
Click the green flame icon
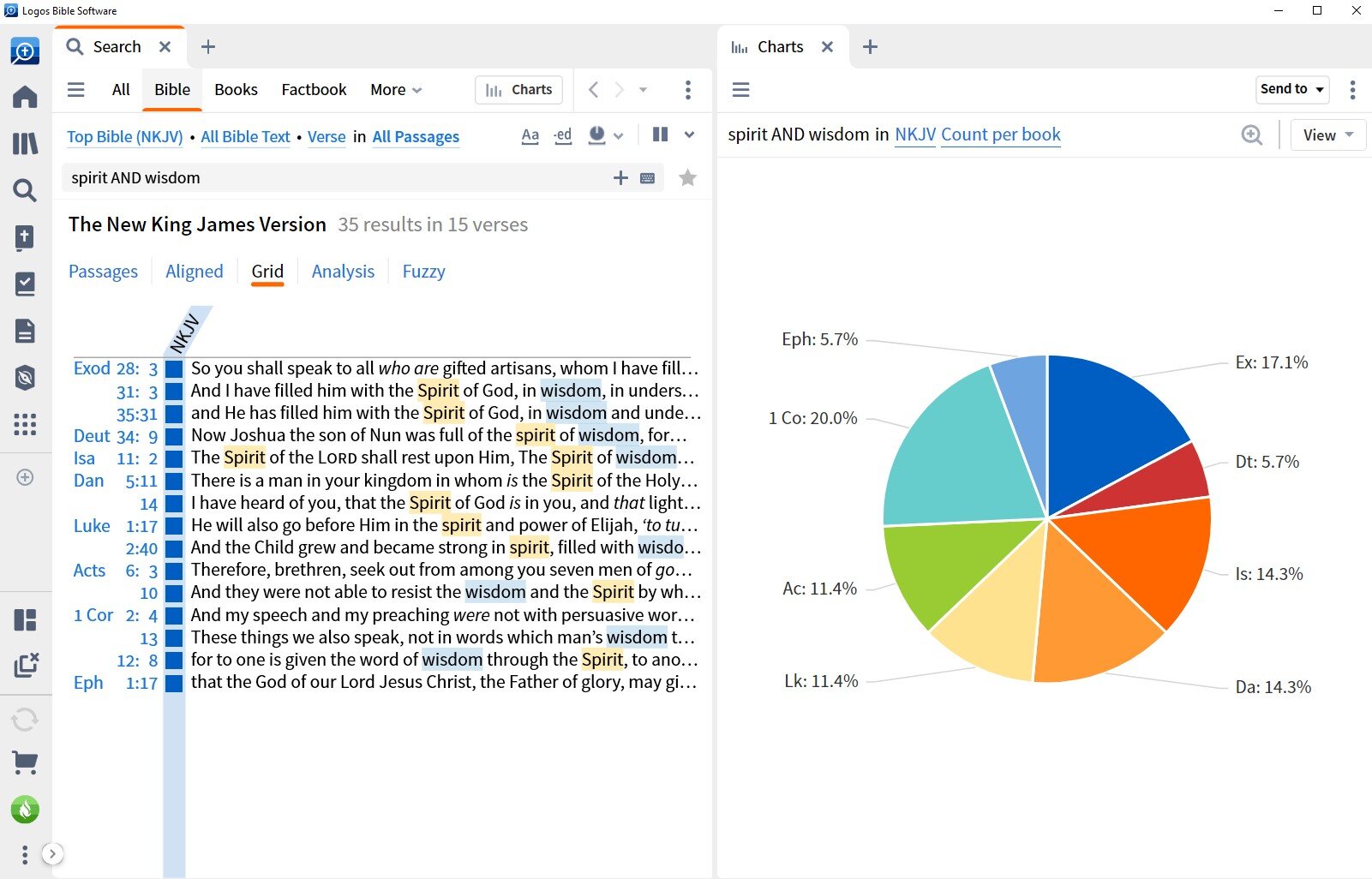(x=25, y=810)
